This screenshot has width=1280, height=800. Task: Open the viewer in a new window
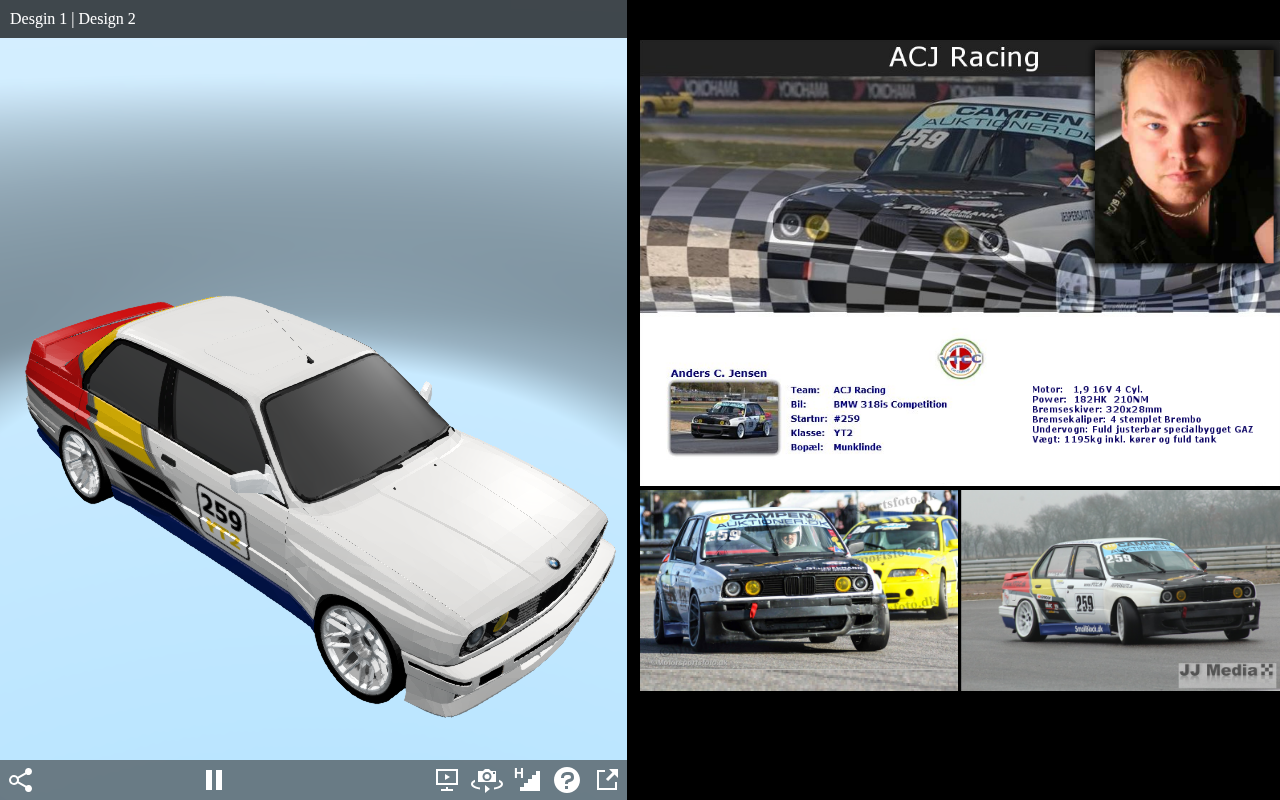tap(607, 780)
